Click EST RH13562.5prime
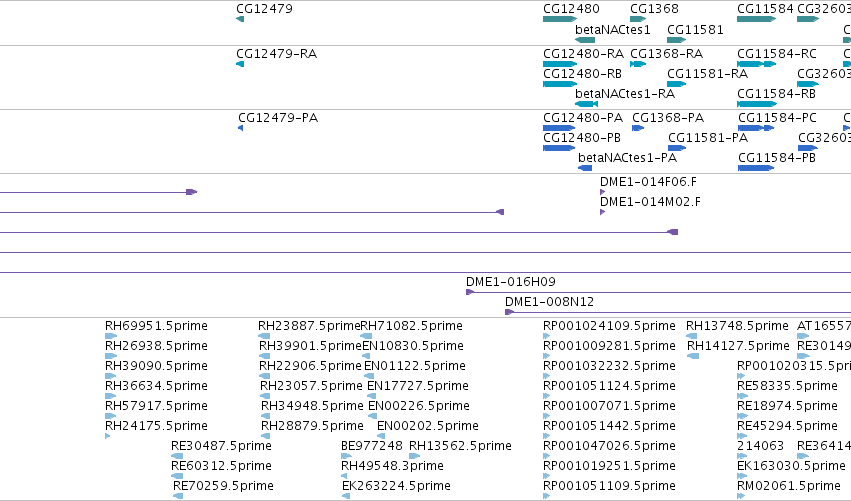Screen dimensions: 851x501 [x=460, y=446]
